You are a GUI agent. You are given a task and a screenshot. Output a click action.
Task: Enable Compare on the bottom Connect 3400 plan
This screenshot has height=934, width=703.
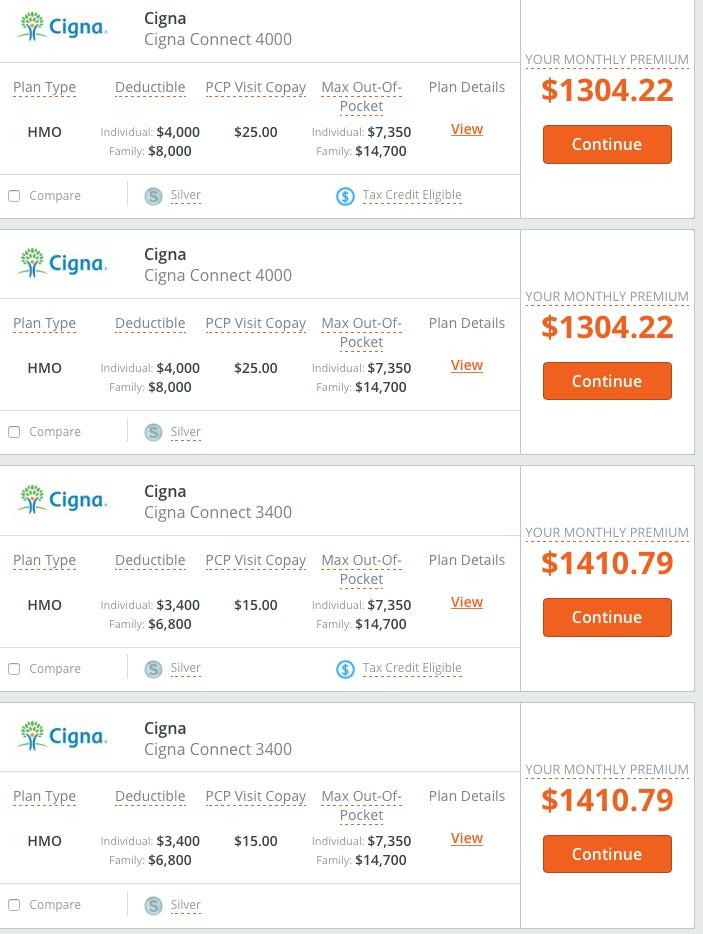pos(14,905)
